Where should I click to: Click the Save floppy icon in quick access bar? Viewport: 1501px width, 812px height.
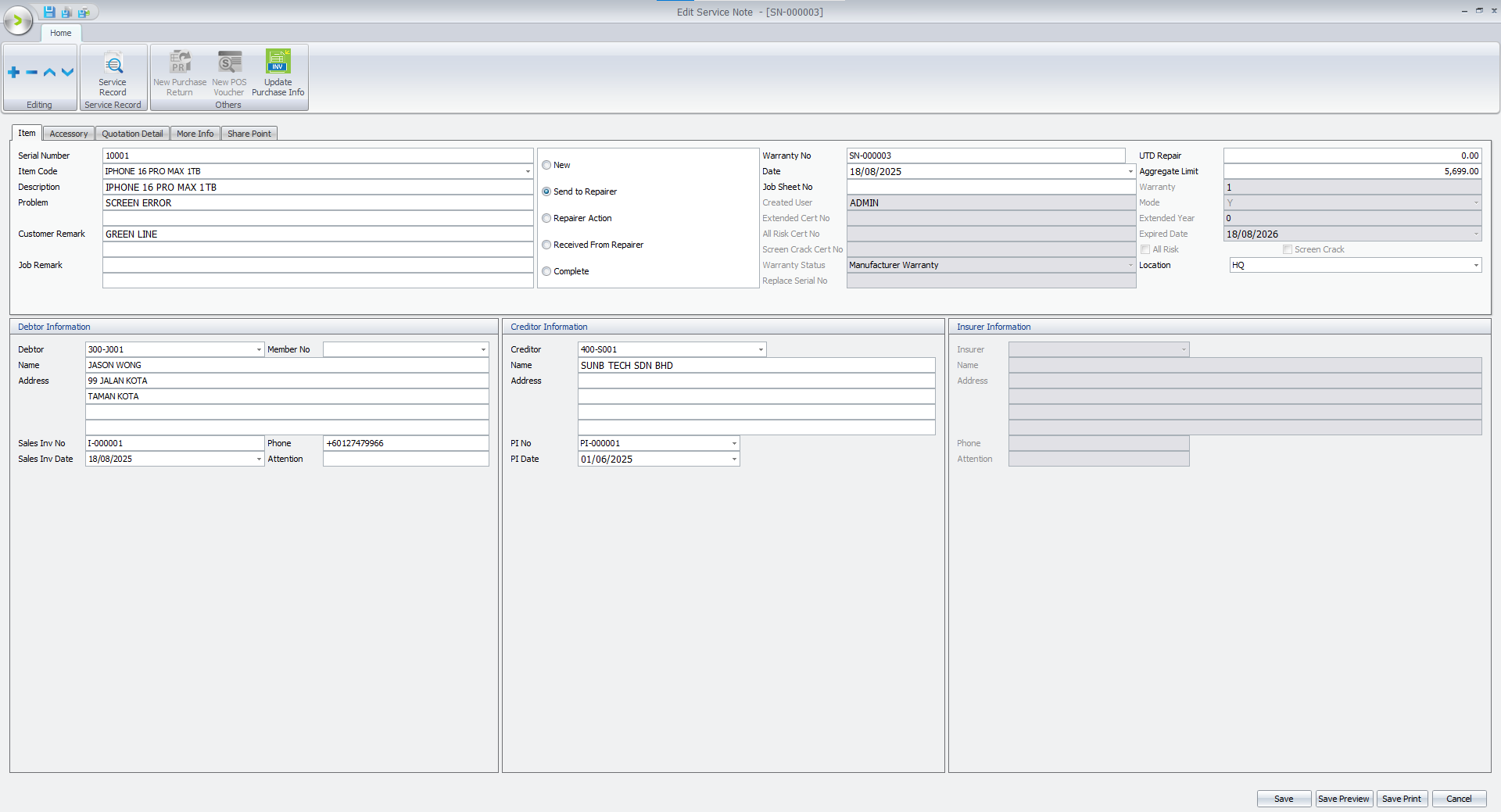tap(49, 12)
